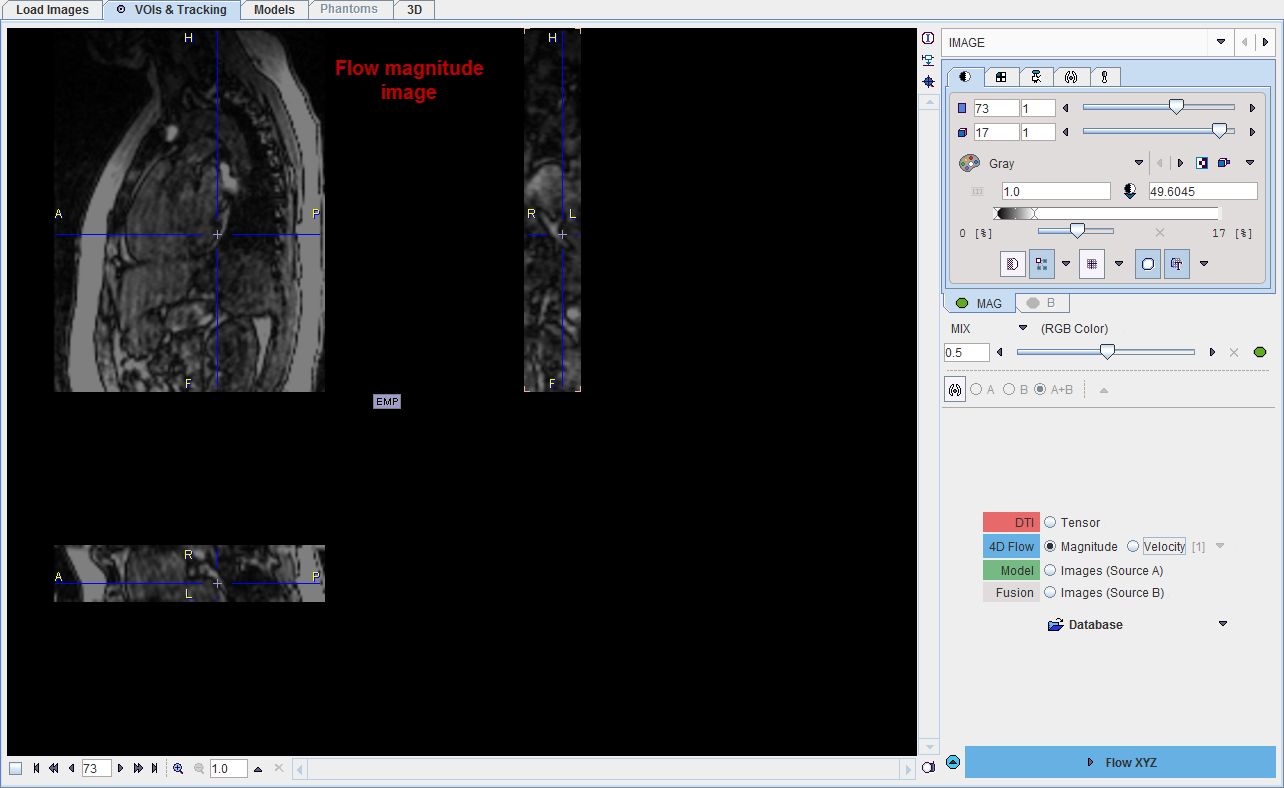This screenshot has width=1284, height=788.
Task: Click the Database button
Action: 1085,624
